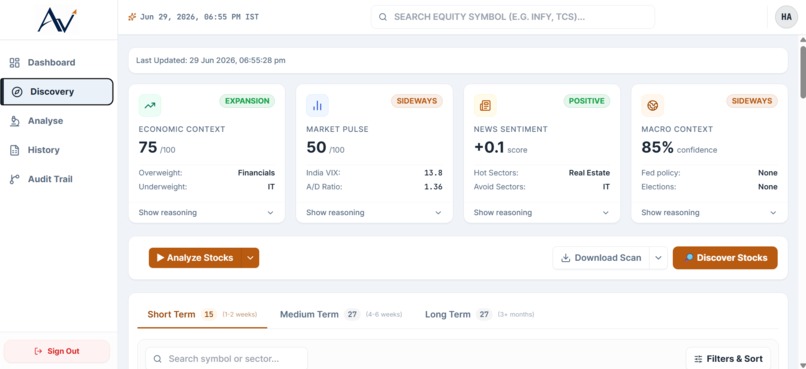The width and height of the screenshot is (806, 369).
Task: Click the SIDEWAYS badge on Market Pulse
Action: 417,101
